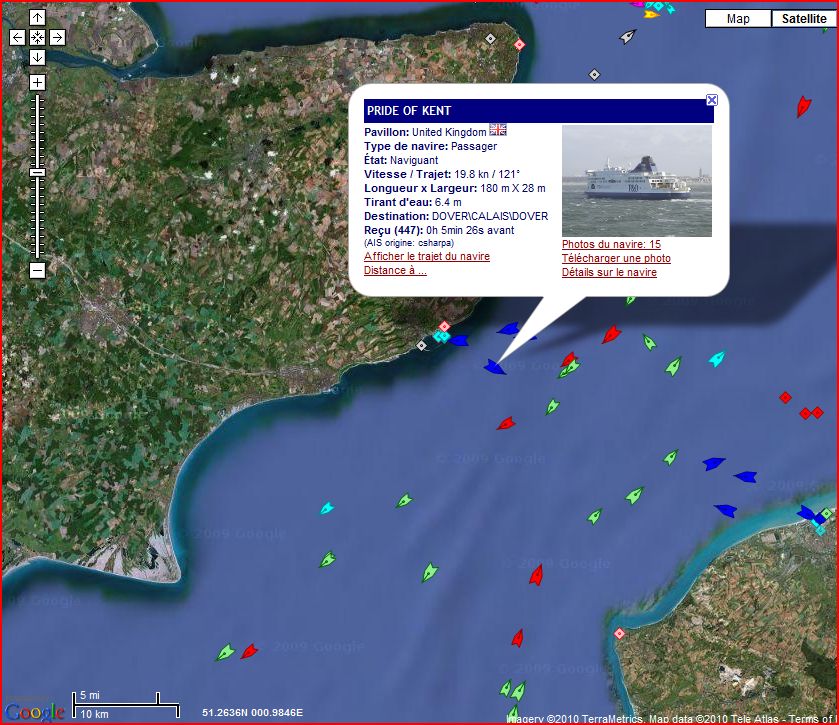Select the red ship beside the green ship bottom left

(x=249, y=651)
